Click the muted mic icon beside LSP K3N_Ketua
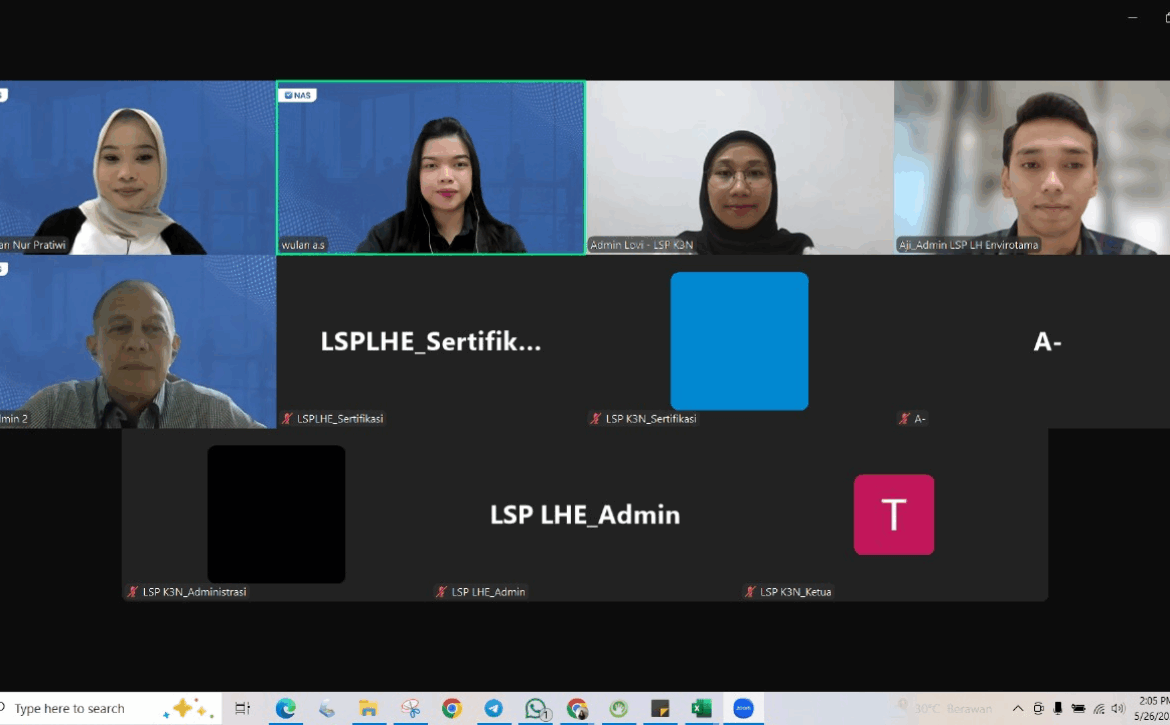This screenshot has width=1170, height=725. coord(750,592)
